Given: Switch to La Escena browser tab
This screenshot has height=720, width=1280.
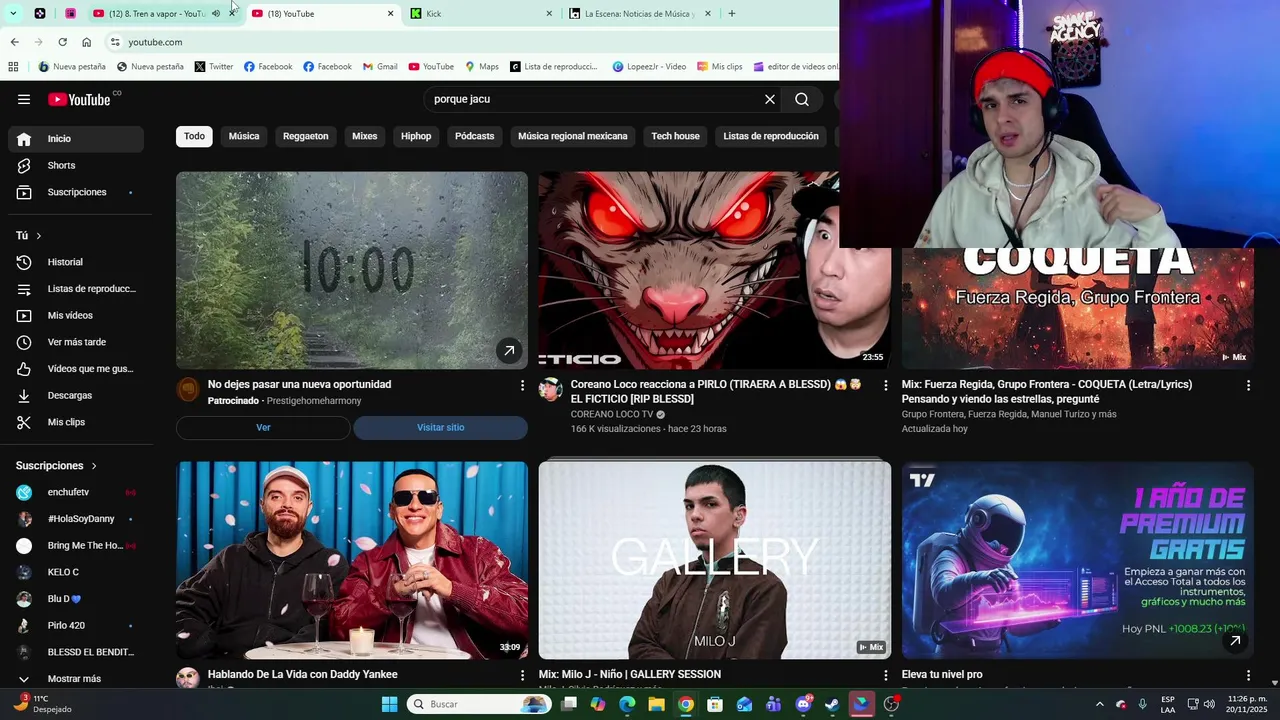Looking at the screenshot, I should coord(640,14).
